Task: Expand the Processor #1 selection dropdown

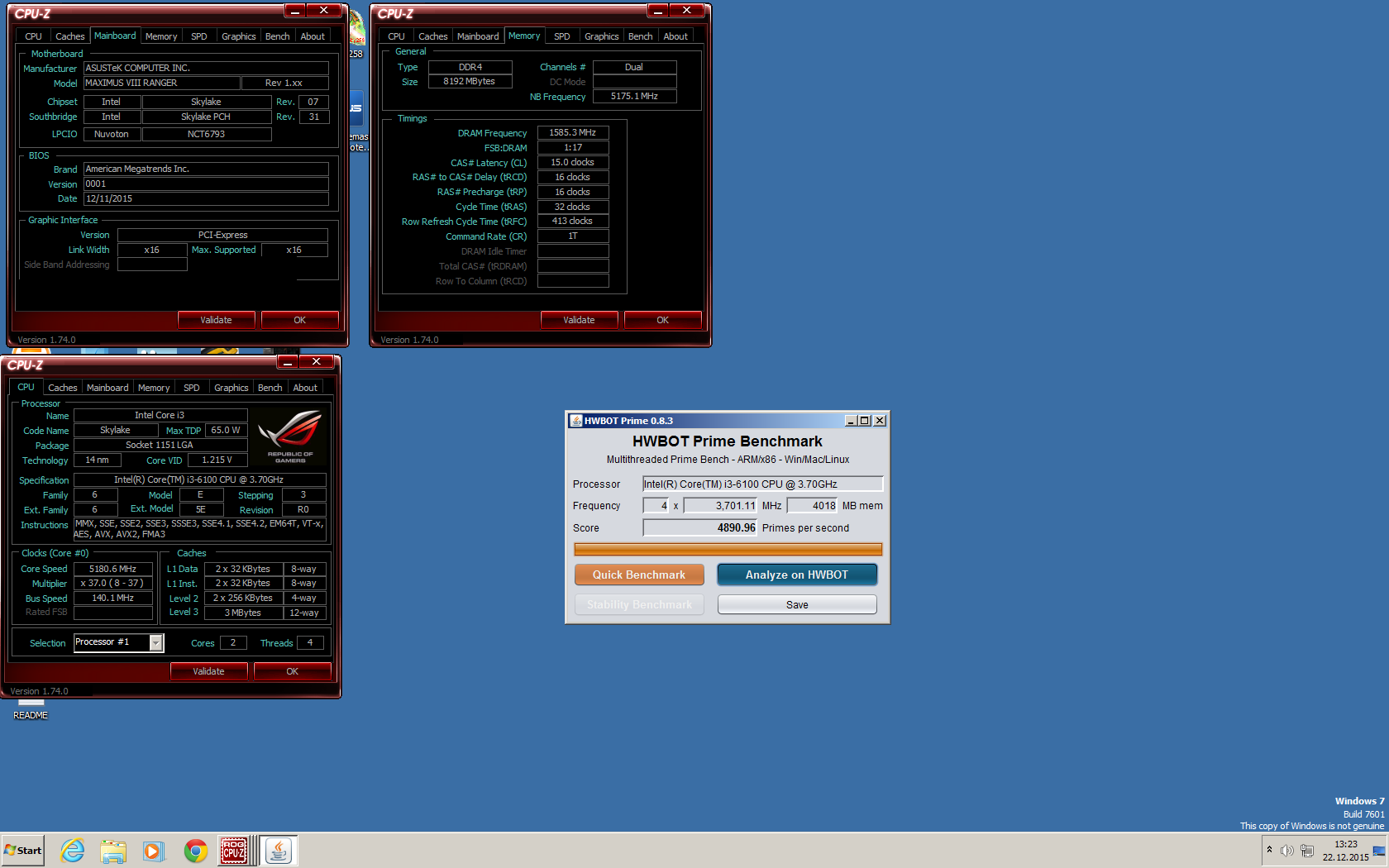Action: tap(155, 643)
